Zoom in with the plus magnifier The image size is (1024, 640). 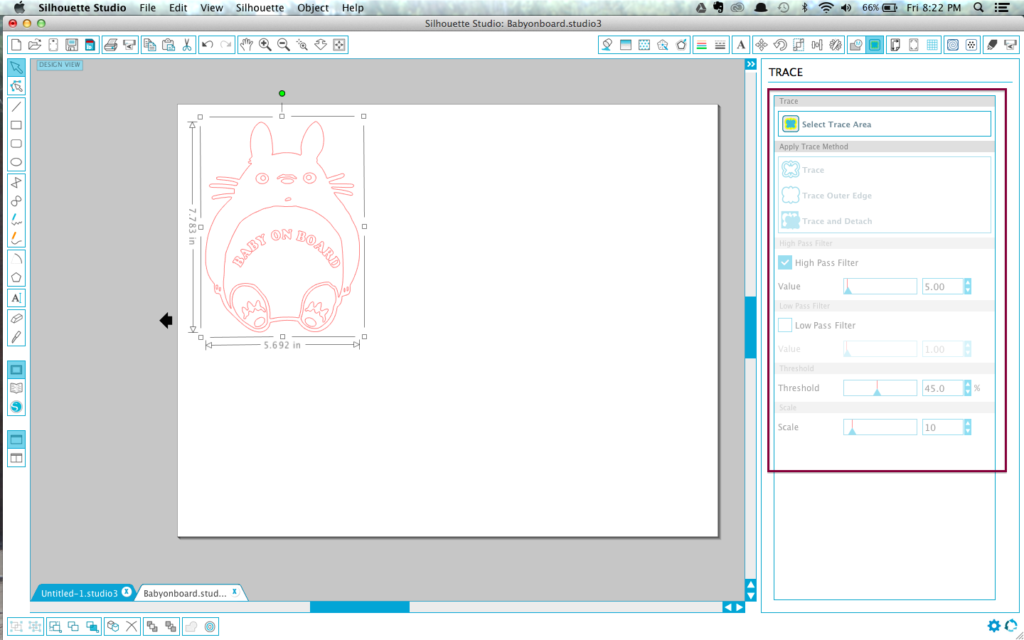[x=265, y=45]
